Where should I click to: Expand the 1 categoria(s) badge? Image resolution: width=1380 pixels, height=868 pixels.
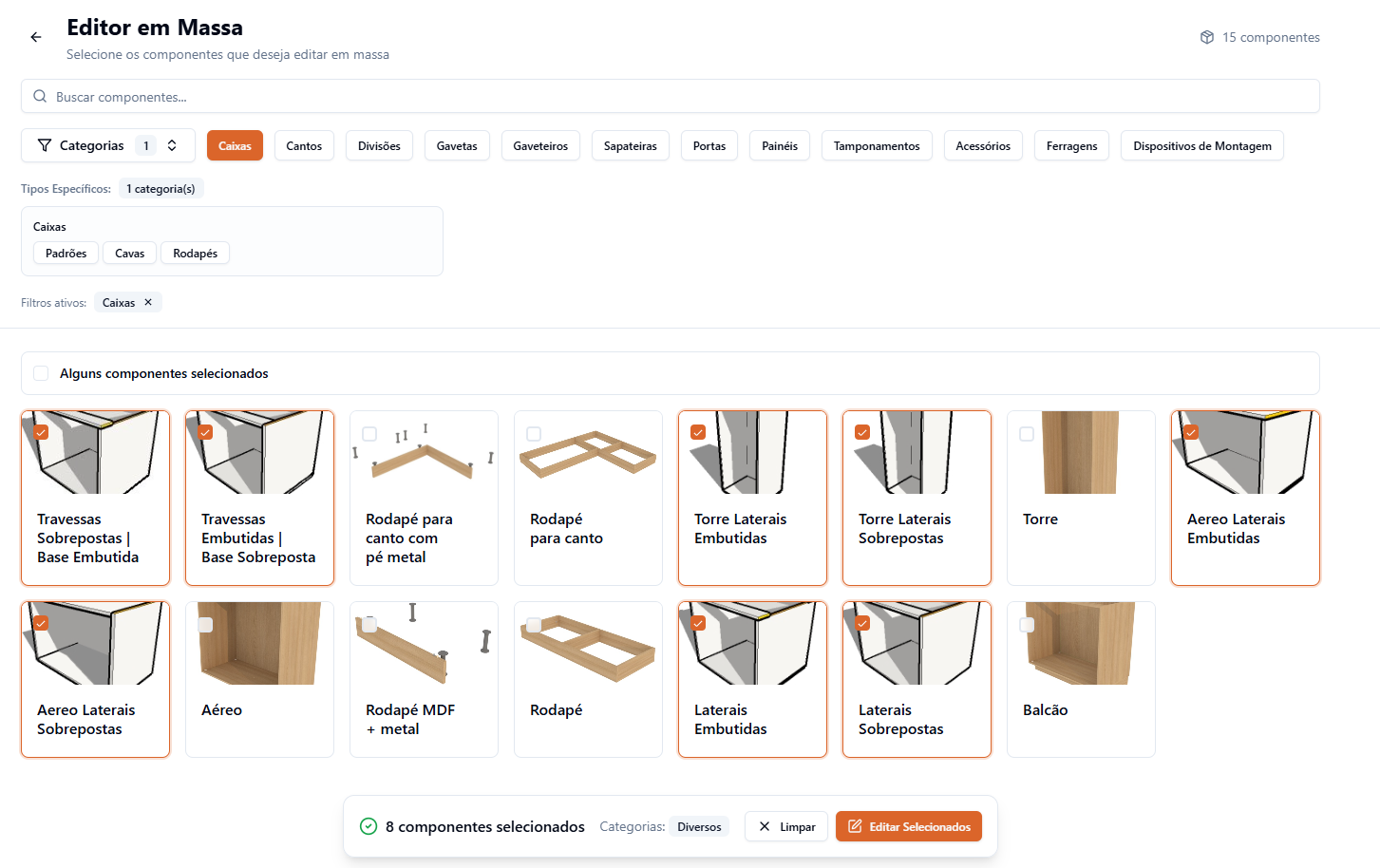coord(161,189)
